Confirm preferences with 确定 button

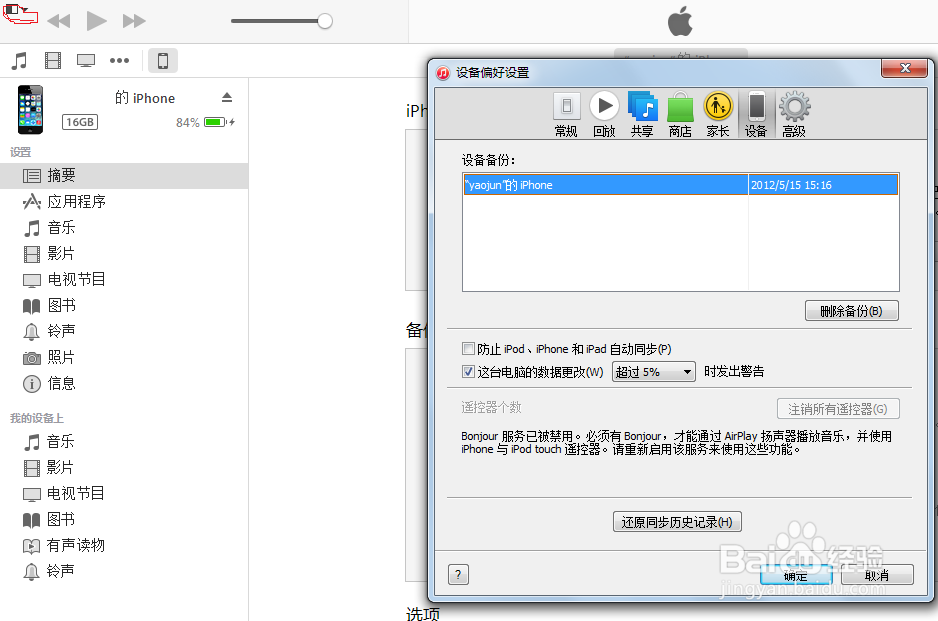click(x=796, y=576)
